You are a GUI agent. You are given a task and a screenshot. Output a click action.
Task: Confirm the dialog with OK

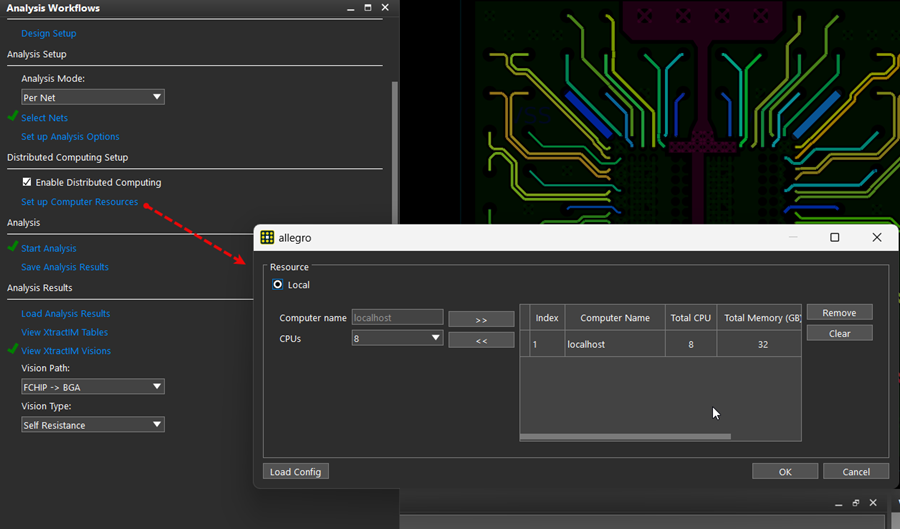785,472
